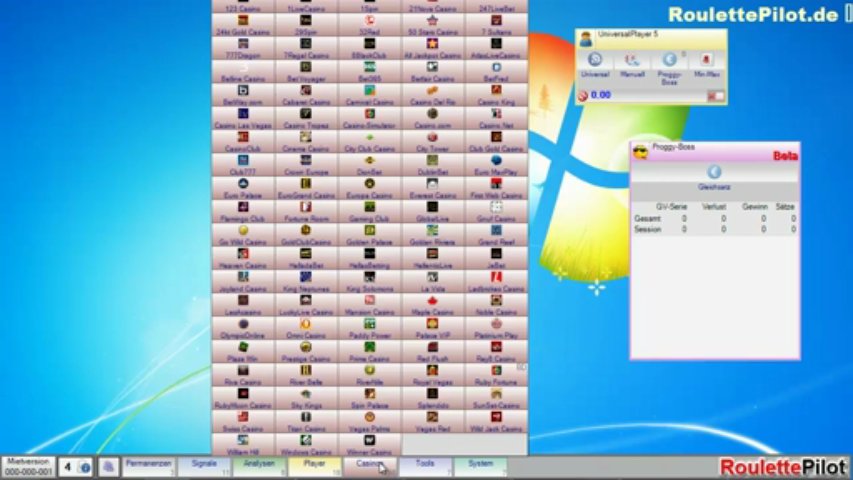Viewport: 853px width, 480px height.
Task: Expand the Tools menu
Action: click(425, 466)
